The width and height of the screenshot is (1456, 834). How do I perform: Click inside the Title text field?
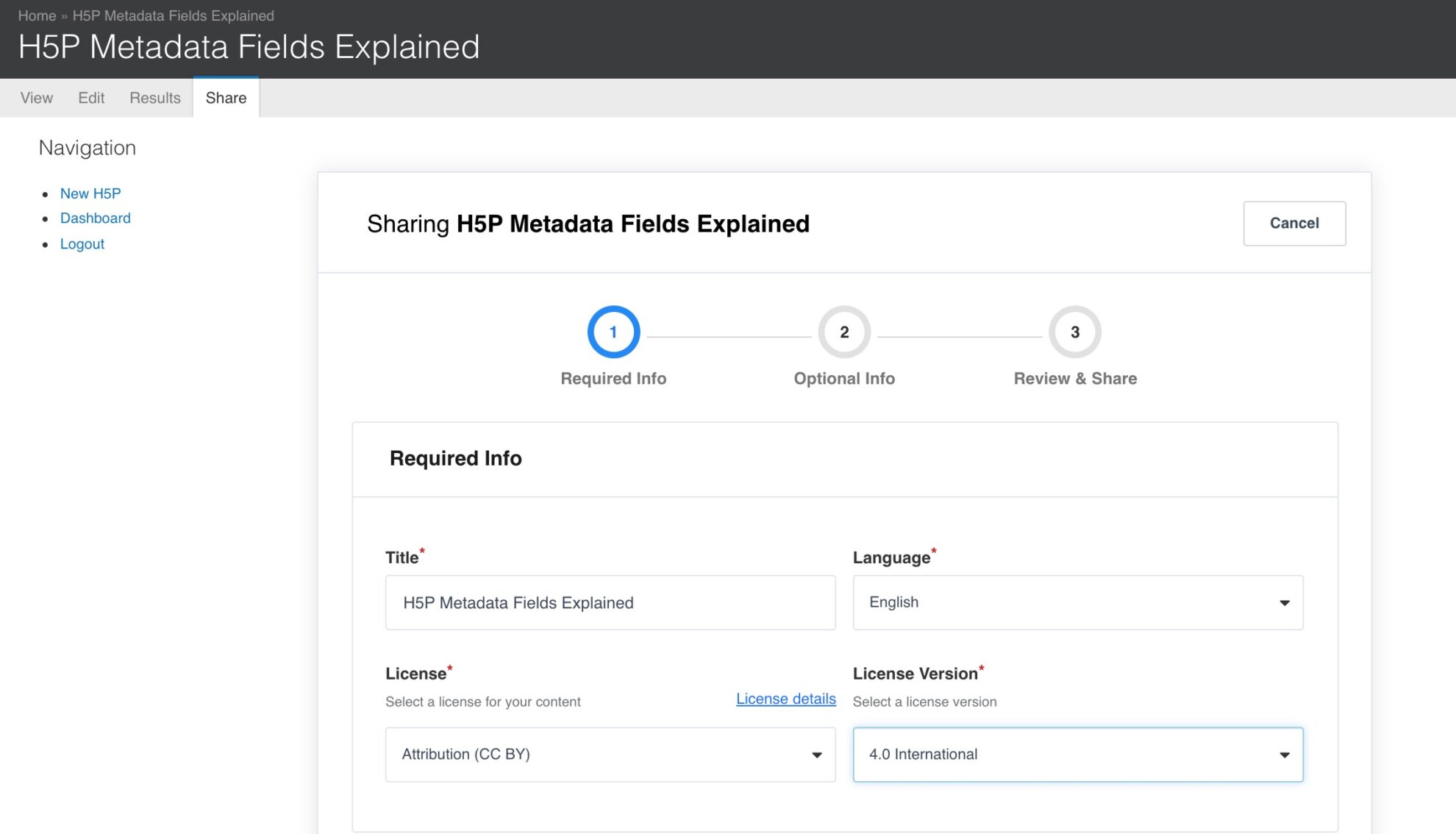(610, 602)
